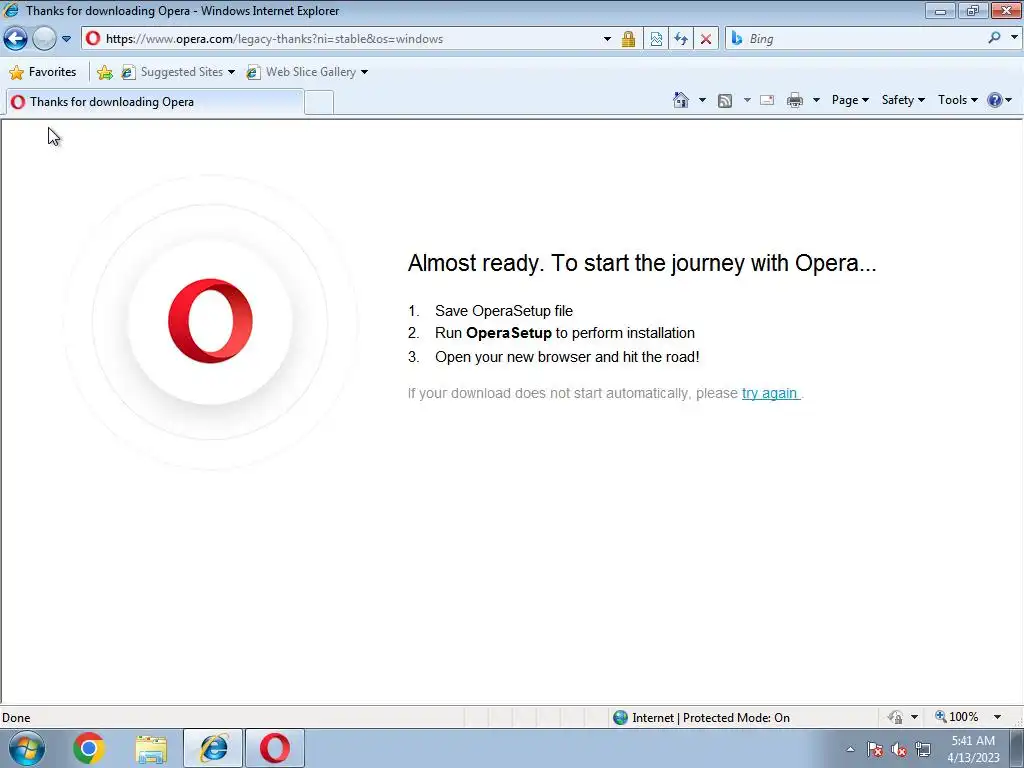Click 'Open your new browser' step text
Image resolution: width=1024 pixels, height=768 pixels.
(x=567, y=357)
